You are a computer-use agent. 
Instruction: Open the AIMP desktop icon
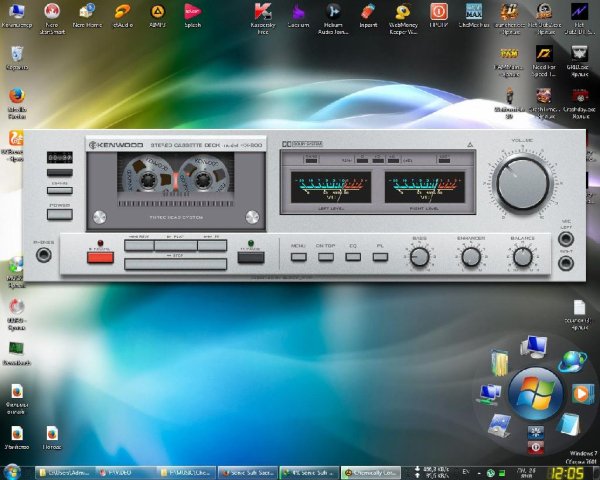pos(157,16)
